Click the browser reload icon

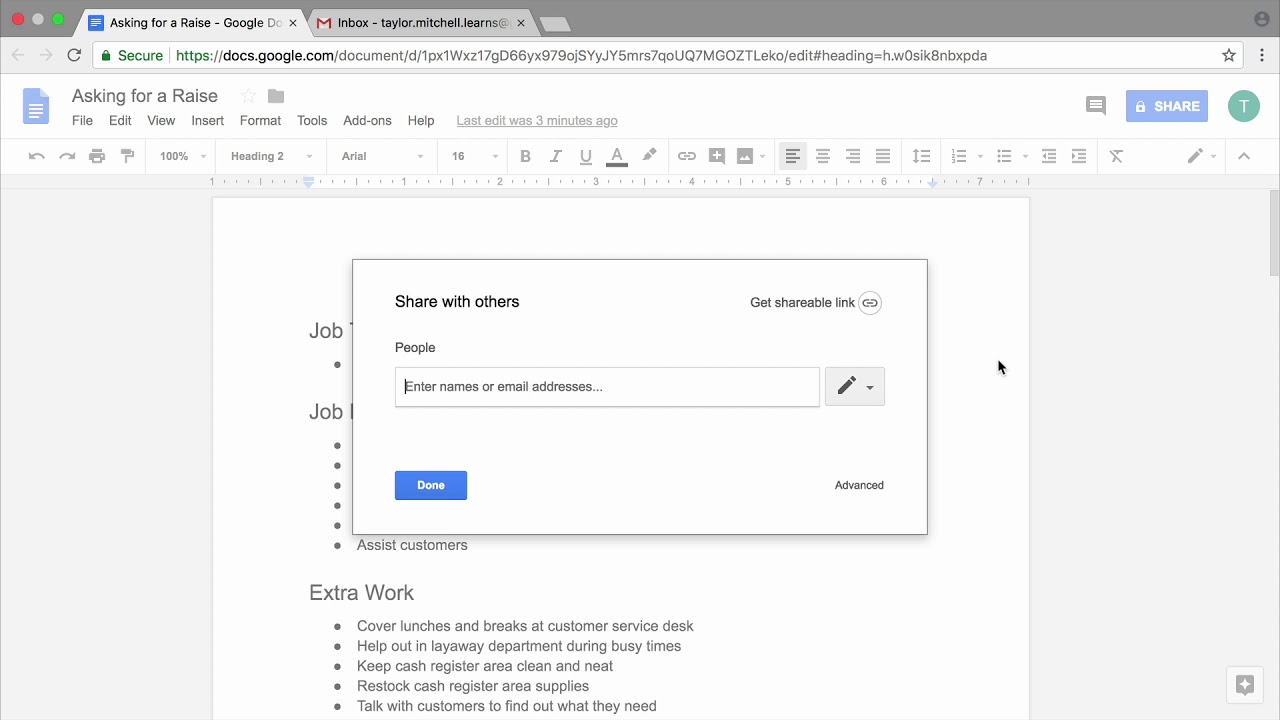coord(74,55)
